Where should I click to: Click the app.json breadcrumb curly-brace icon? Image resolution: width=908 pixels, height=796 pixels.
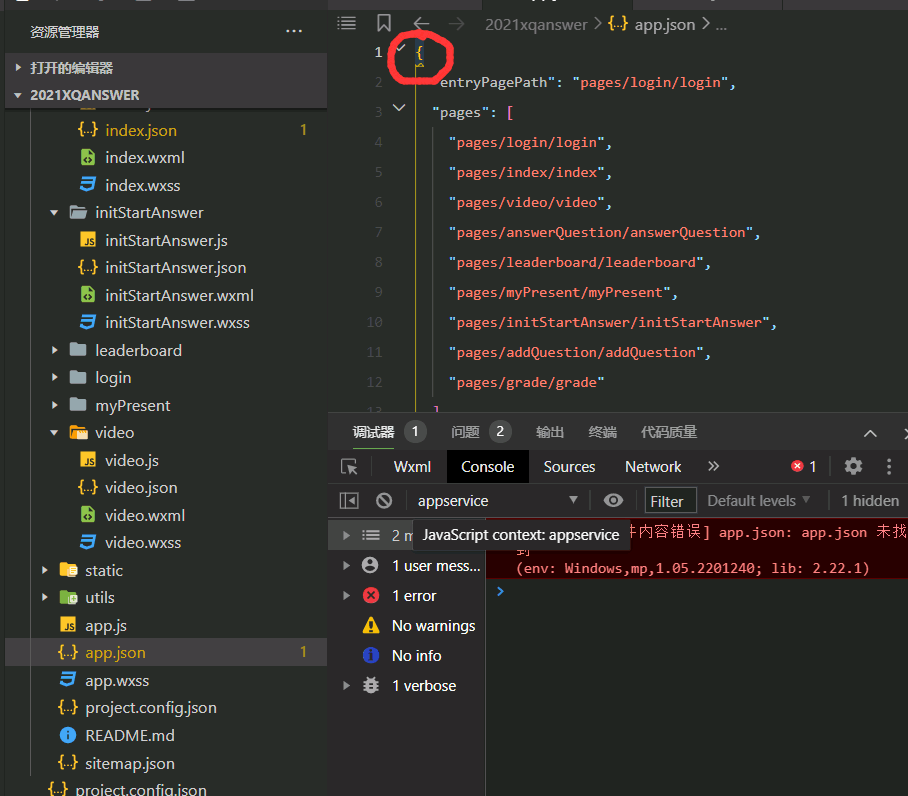(x=617, y=24)
